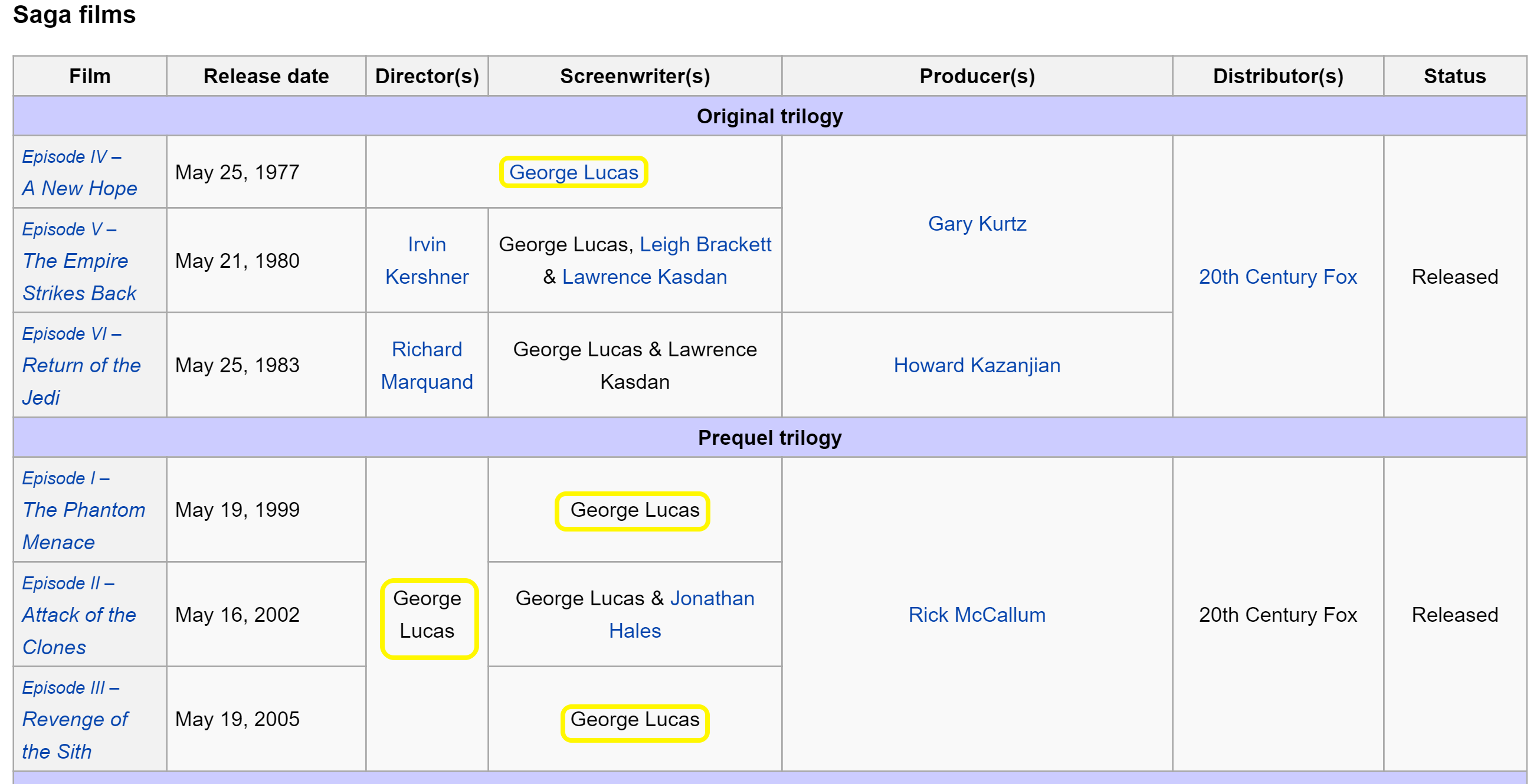Select the May 19, 2005 release date cell
Image resolution: width=1540 pixels, height=784 pixels.
click(x=266, y=720)
